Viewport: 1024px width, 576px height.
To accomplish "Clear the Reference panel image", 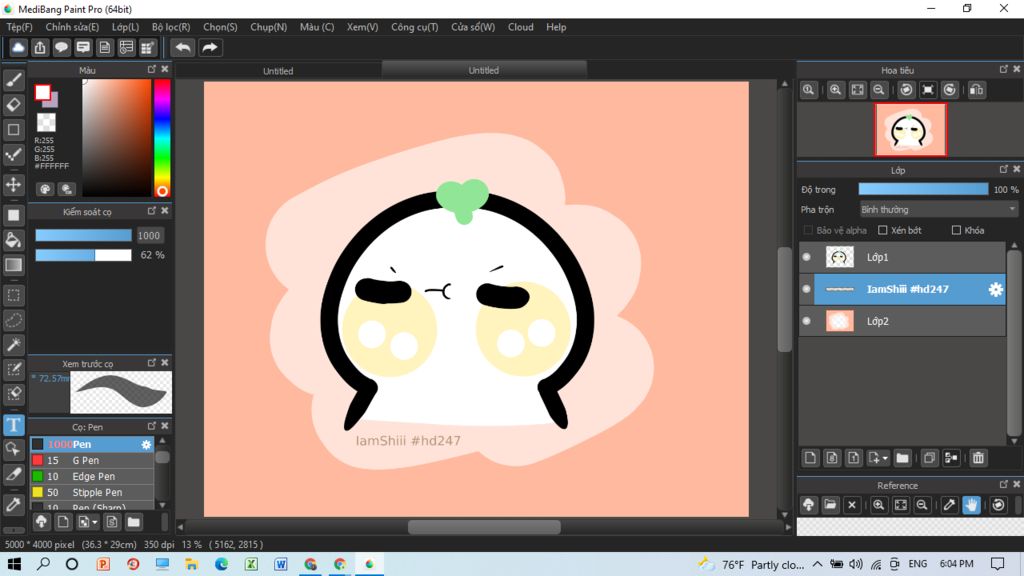I will 852,505.
